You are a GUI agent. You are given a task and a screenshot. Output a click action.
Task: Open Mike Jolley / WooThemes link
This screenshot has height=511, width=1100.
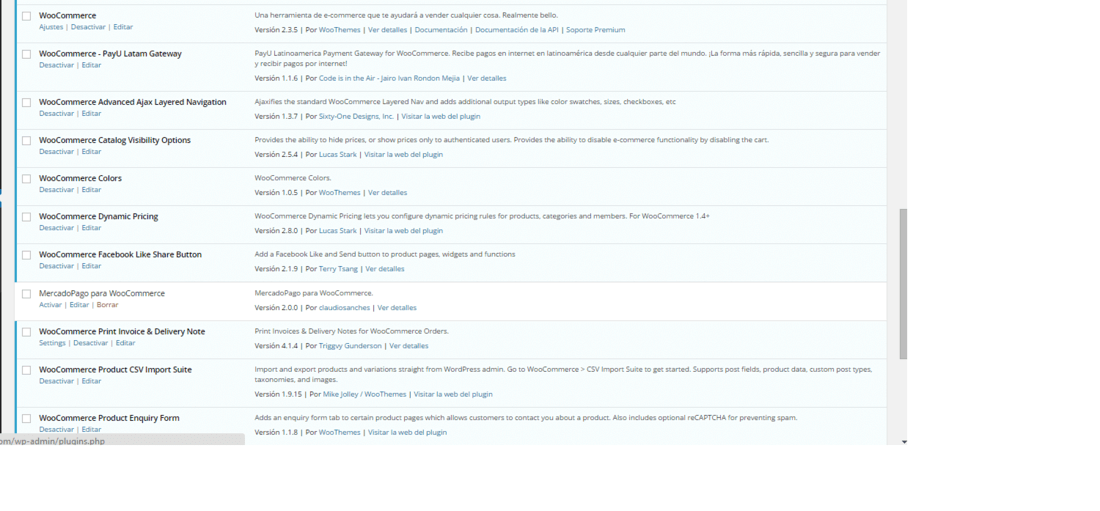click(365, 394)
